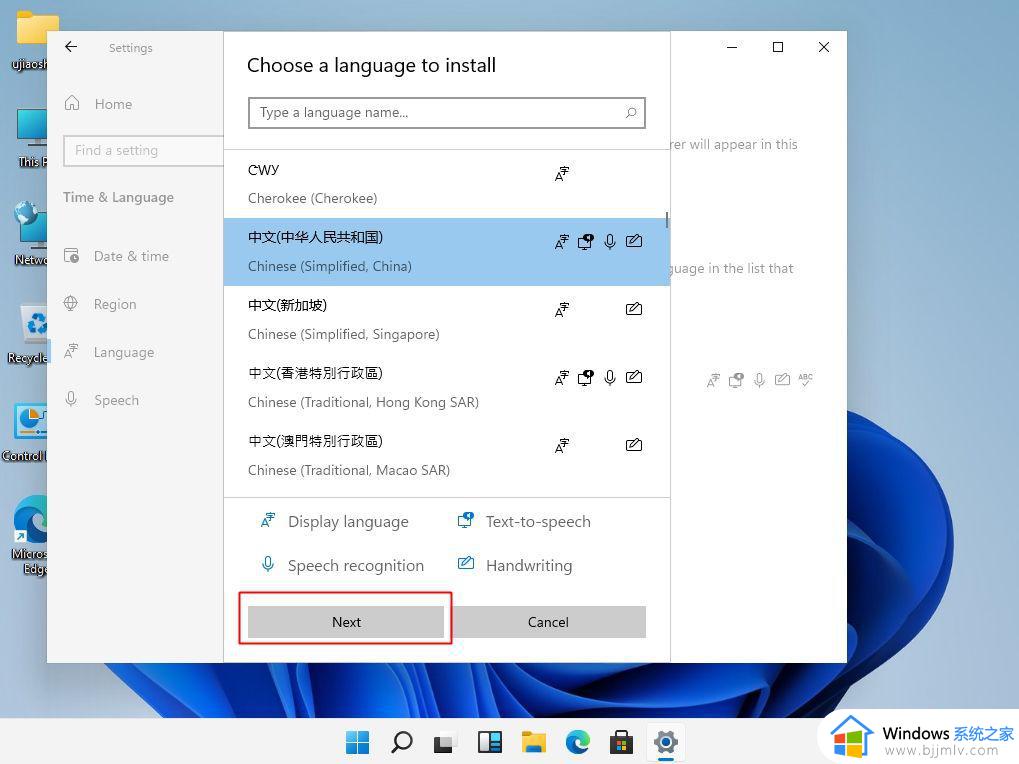Select Chinese (Traditional, Macao SAR) language
Screen dimensions: 1019x764
(446, 455)
